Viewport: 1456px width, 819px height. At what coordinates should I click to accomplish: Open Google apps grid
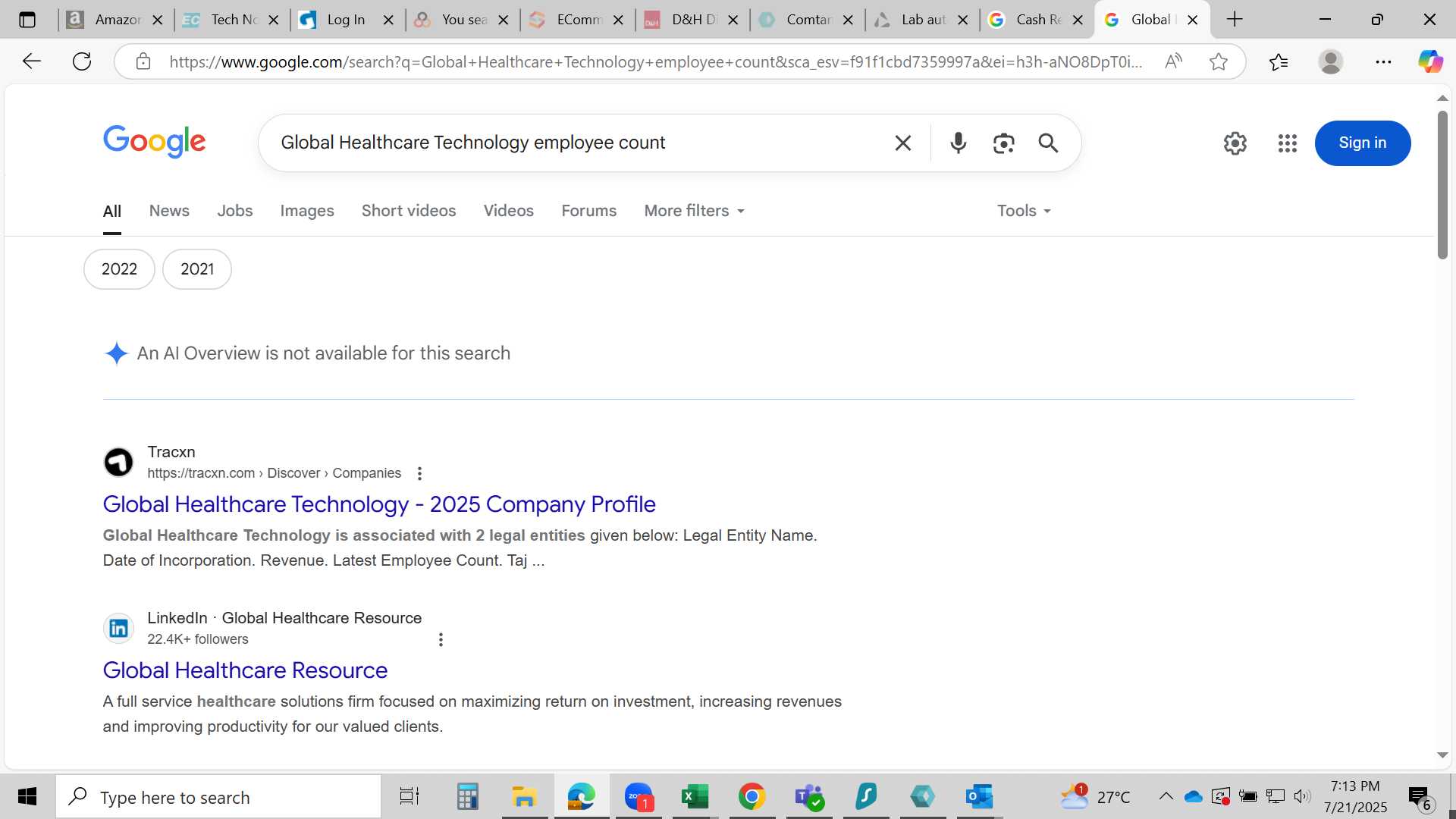pos(1287,143)
